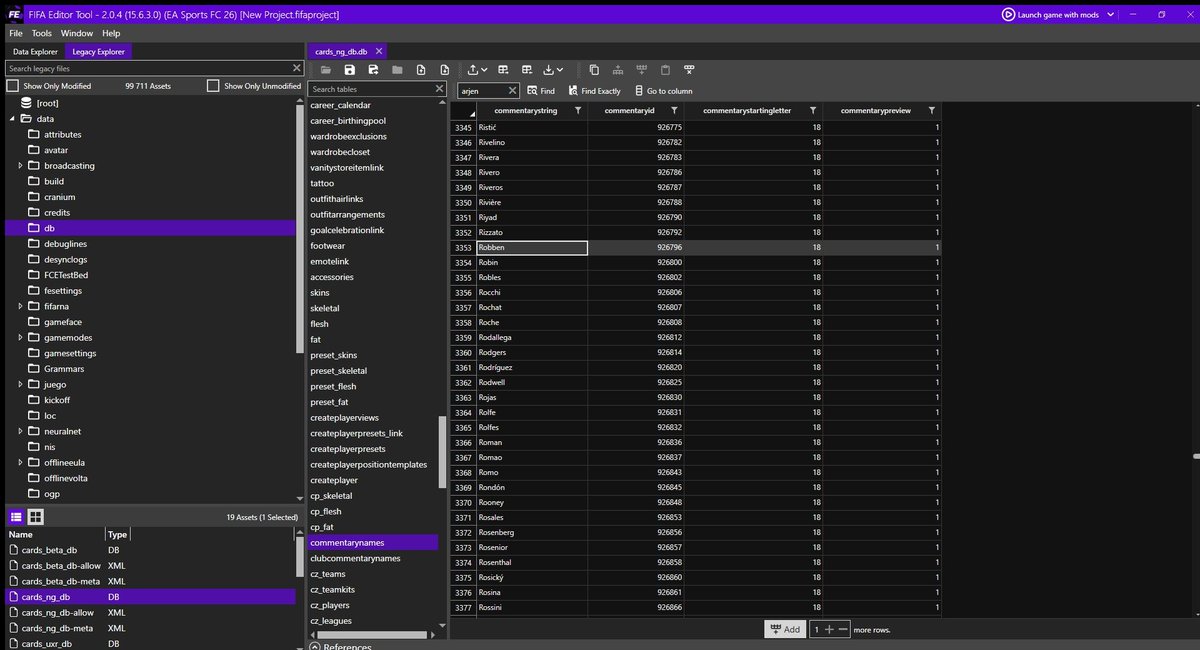The image size is (1200, 650).
Task: Filter the commentarystartingletter column
Action: [813, 110]
